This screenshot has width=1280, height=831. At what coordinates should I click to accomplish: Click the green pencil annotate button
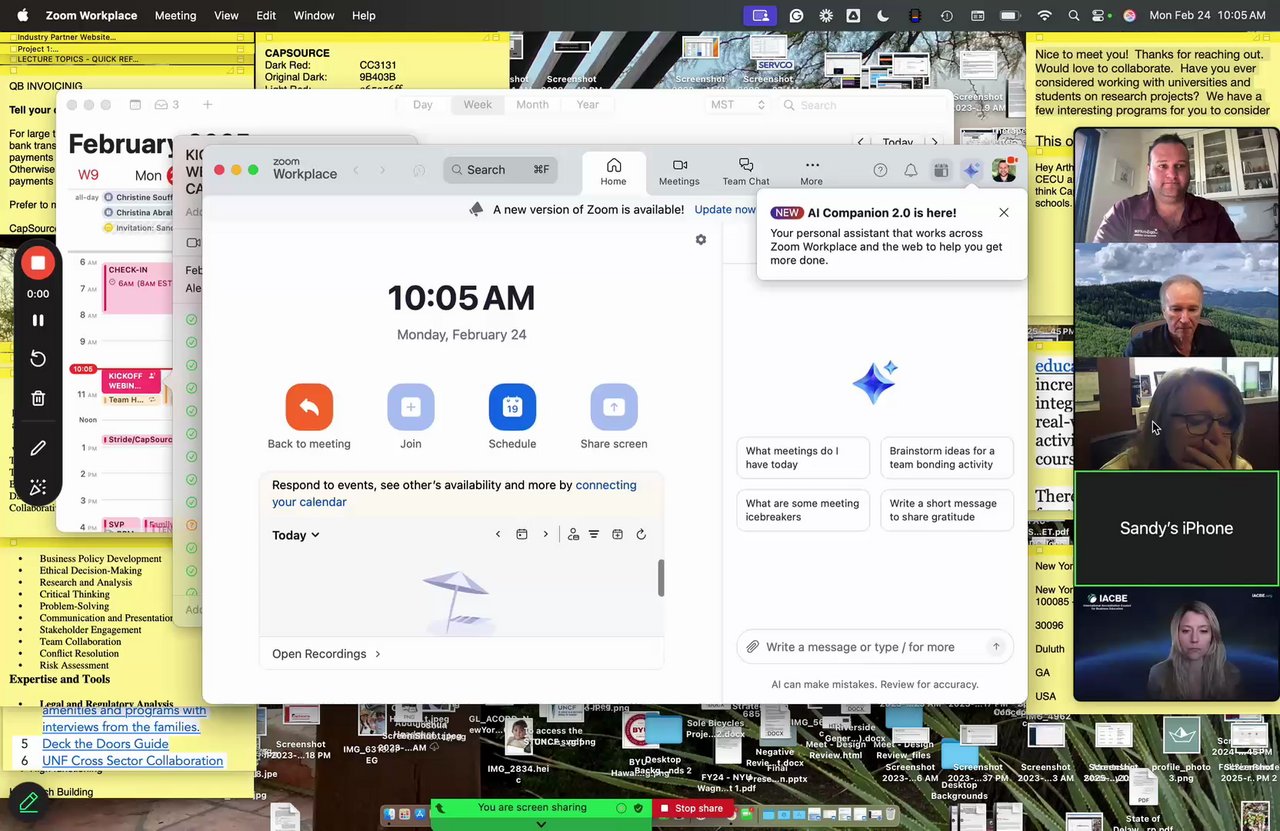(28, 802)
